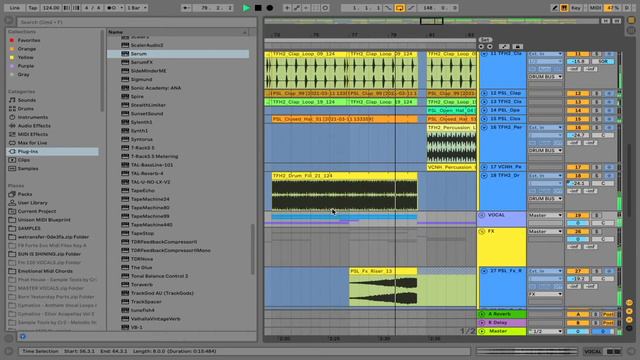
Task: Click the arrangement overview bar
Action: coord(431,21)
